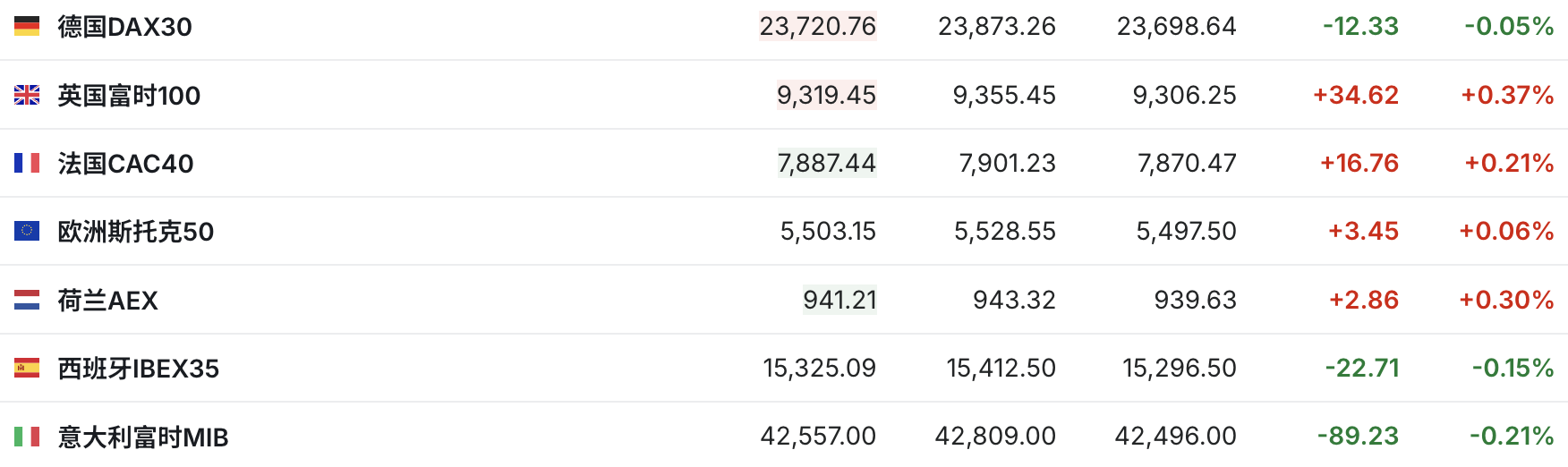The width and height of the screenshot is (1568, 467).
Task: Click the IBEX35 high value 15,412.50
Action: point(1001,368)
